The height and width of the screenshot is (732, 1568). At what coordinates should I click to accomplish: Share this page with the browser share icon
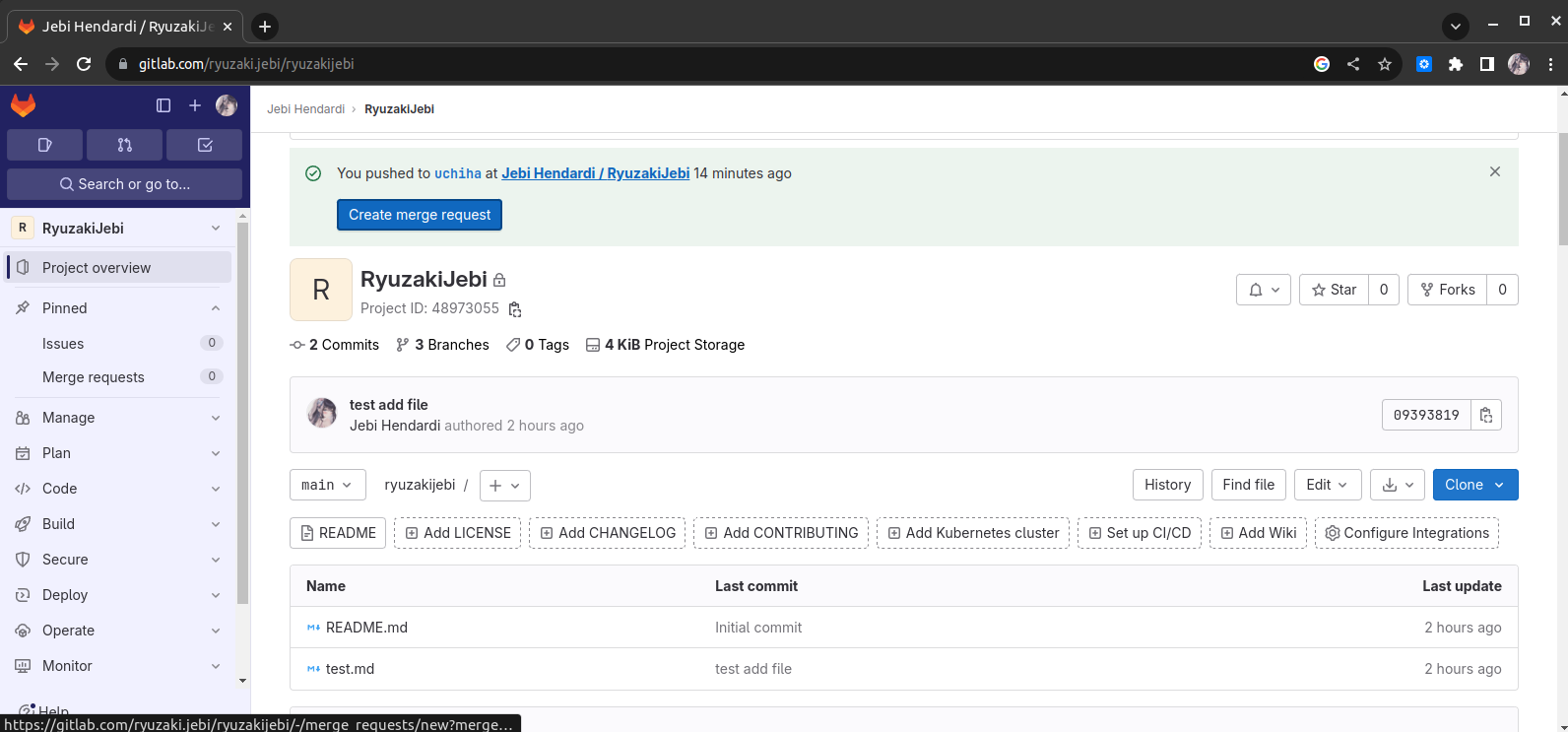click(x=1353, y=64)
